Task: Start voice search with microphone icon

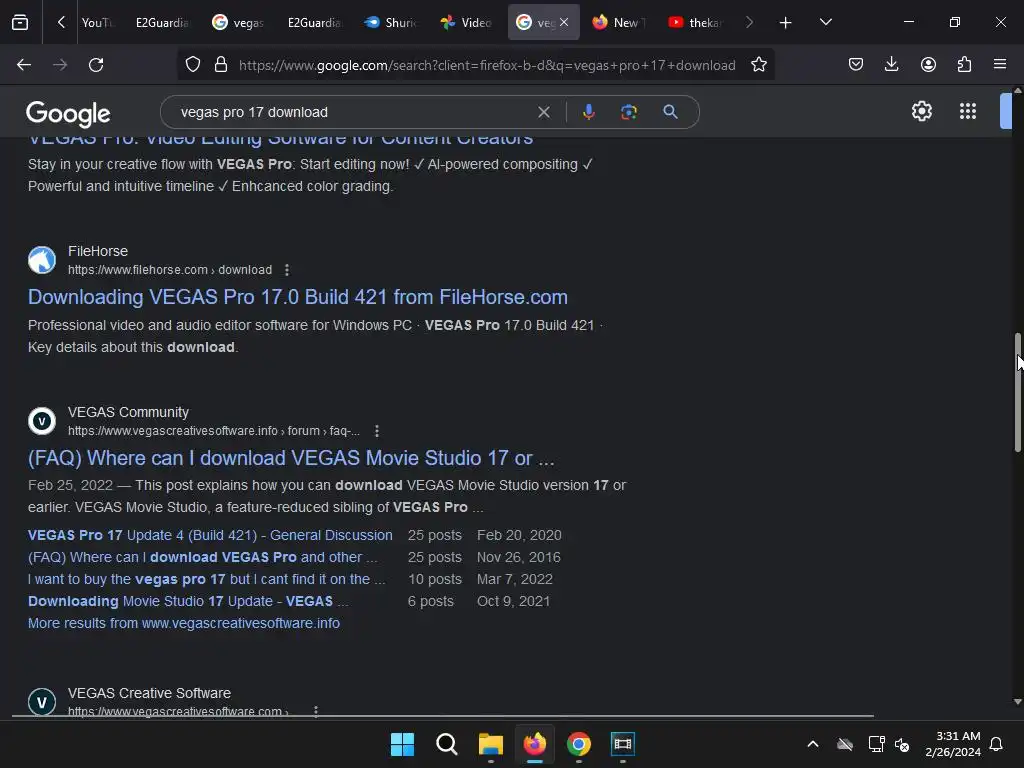Action: pyautogui.click(x=588, y=112)
